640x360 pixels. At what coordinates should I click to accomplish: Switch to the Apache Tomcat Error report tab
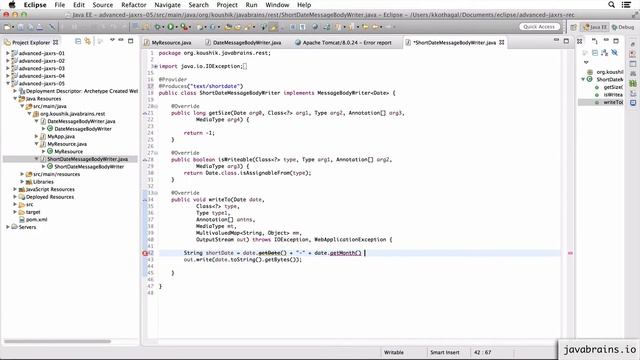[x=343, y=42]
